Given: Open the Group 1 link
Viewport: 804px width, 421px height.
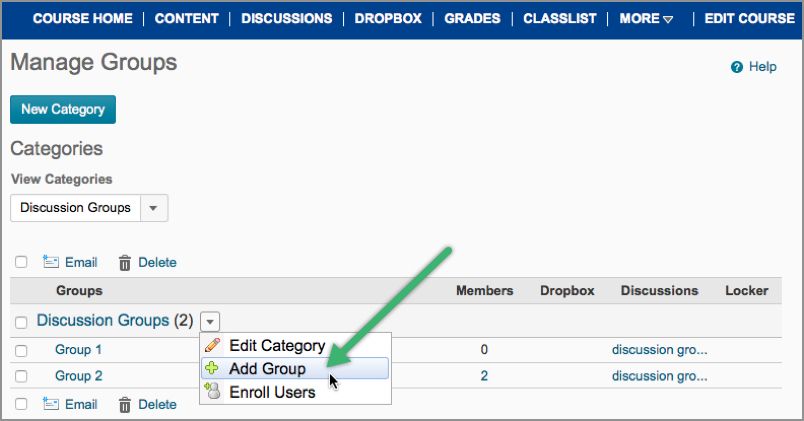Looking at the screenshot, I should [x=78, y=350].
